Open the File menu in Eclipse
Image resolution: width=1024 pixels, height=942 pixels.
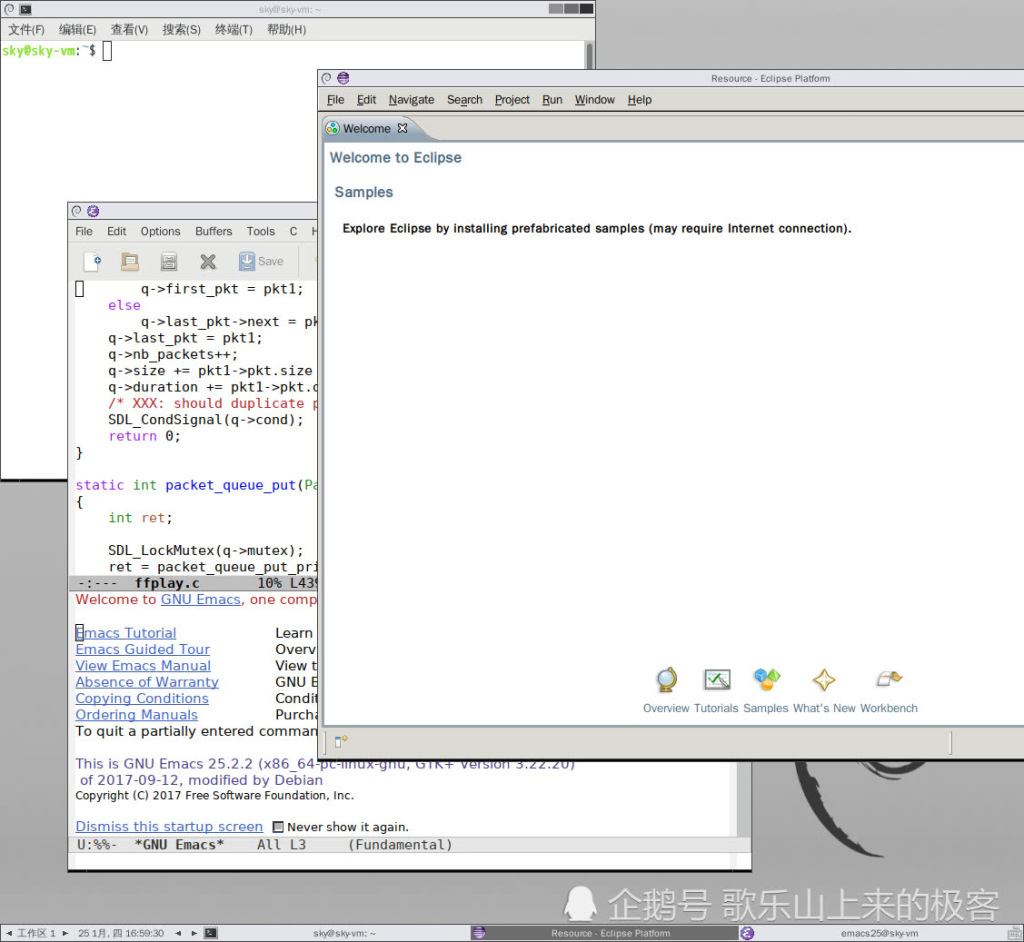tap(335, 99)
